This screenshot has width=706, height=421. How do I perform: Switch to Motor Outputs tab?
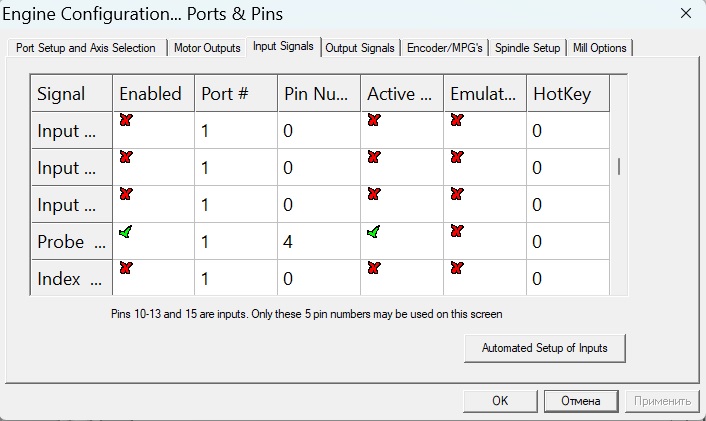pos(207,48)
